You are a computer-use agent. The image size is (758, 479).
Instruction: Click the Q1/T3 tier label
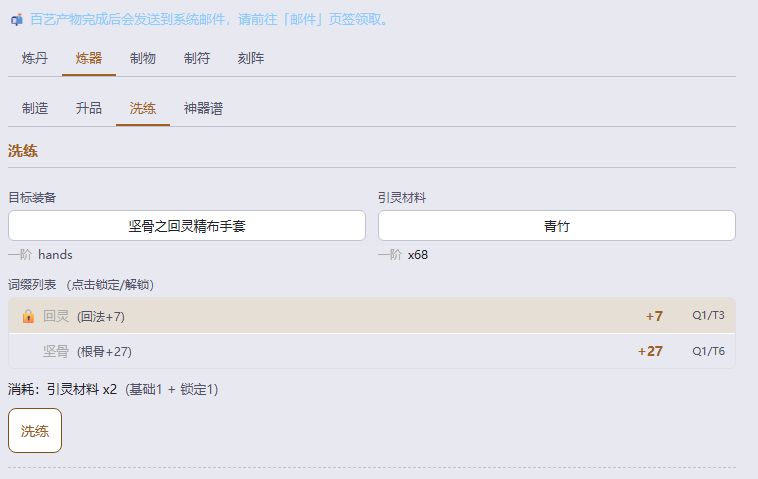click(708, 315)
